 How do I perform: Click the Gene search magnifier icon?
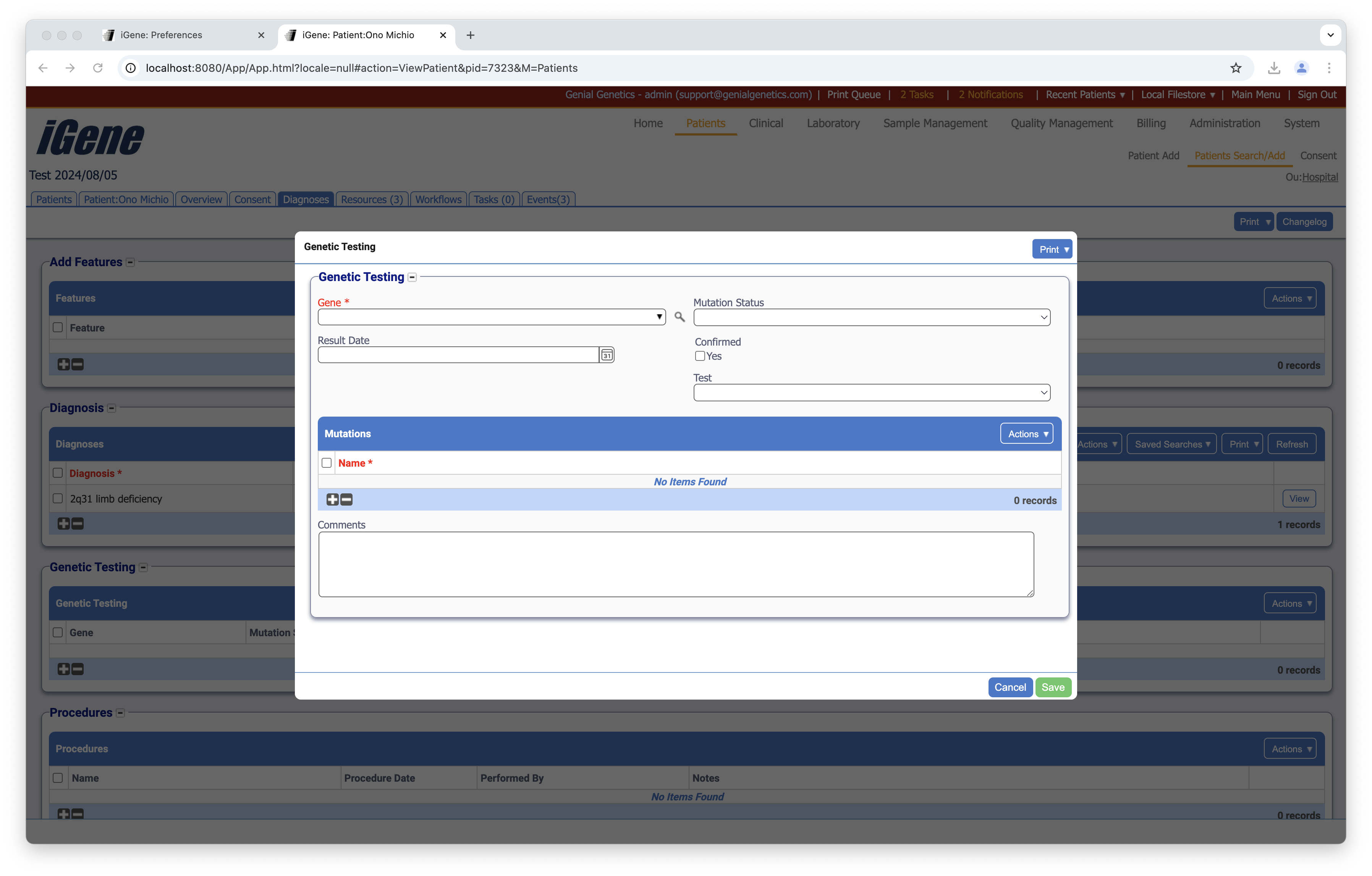679,317
